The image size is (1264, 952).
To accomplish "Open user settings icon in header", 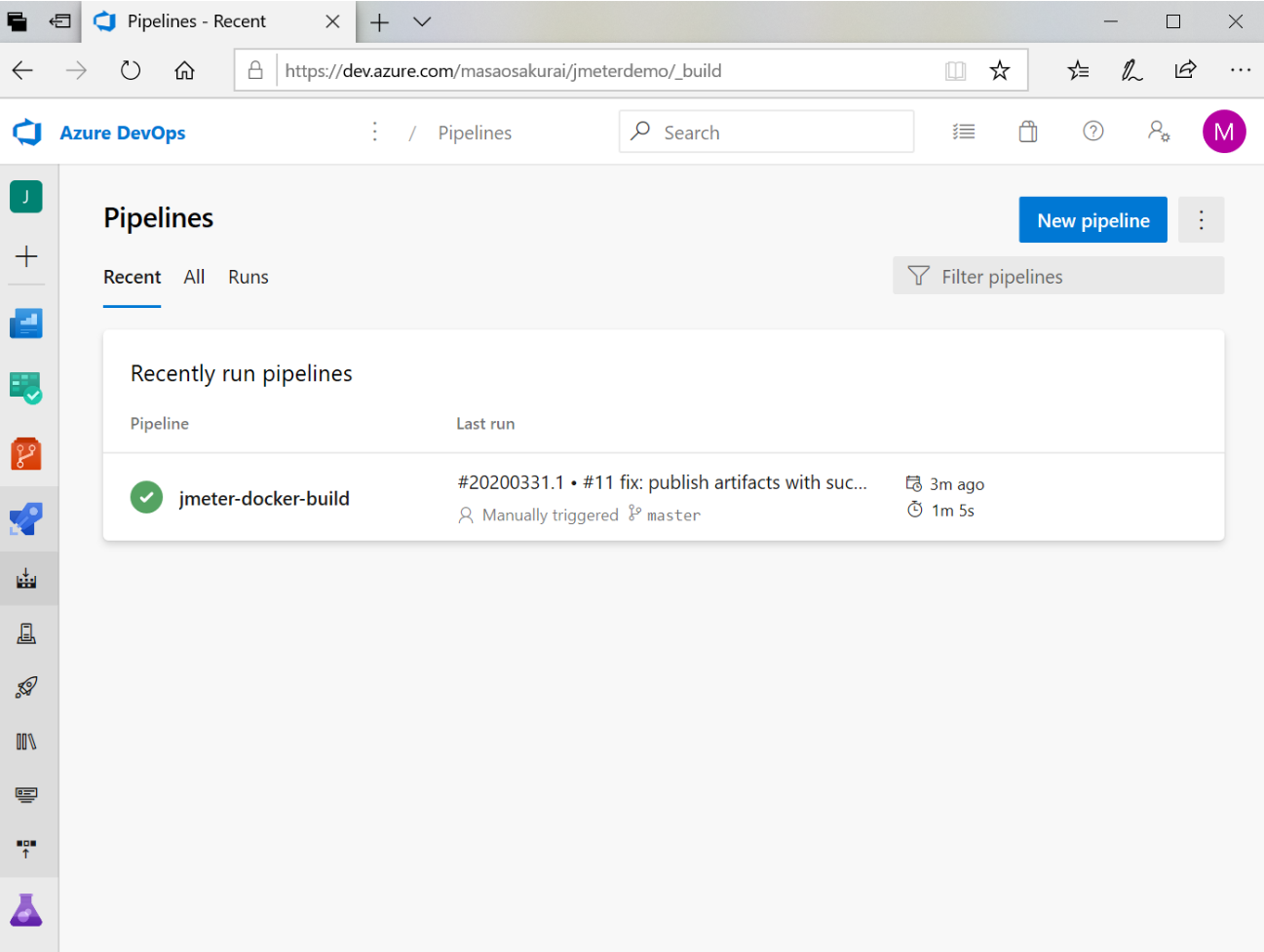I will 1158,132.
